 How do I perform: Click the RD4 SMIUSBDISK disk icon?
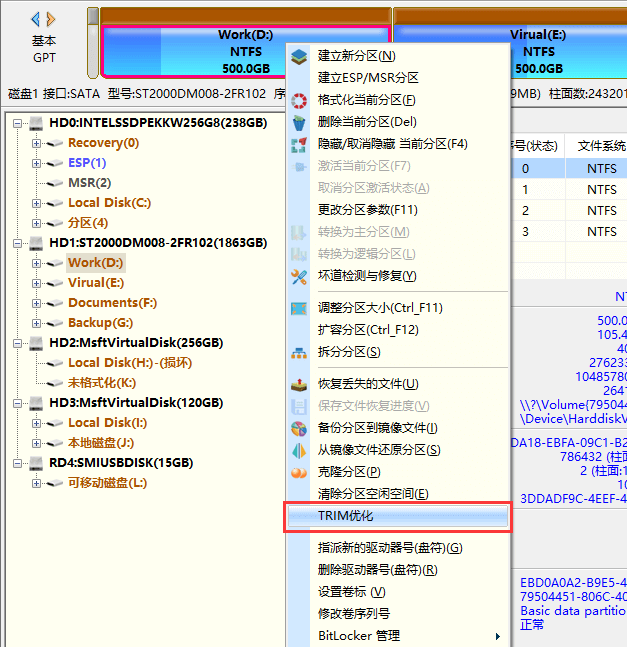(x=36, y=463)
